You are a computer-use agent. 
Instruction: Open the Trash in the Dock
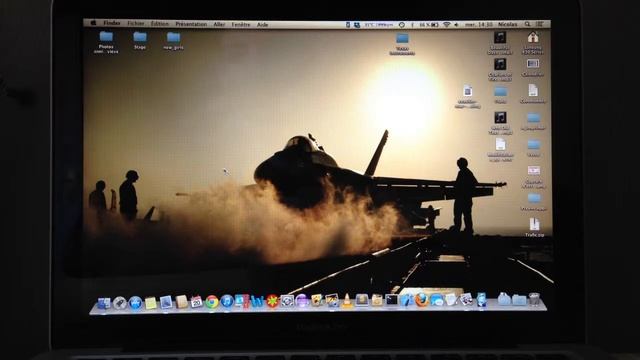click(534, 299)
